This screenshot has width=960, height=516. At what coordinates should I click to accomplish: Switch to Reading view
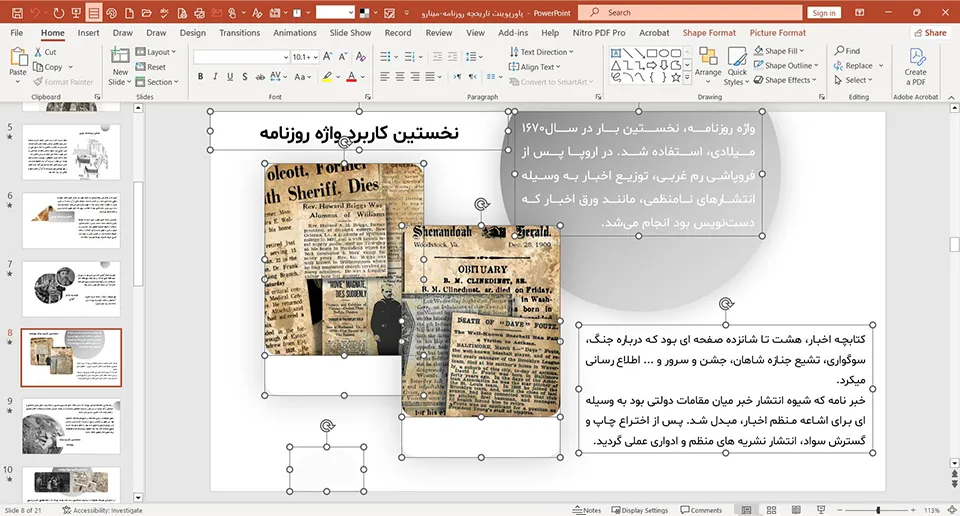click(796, 510)
